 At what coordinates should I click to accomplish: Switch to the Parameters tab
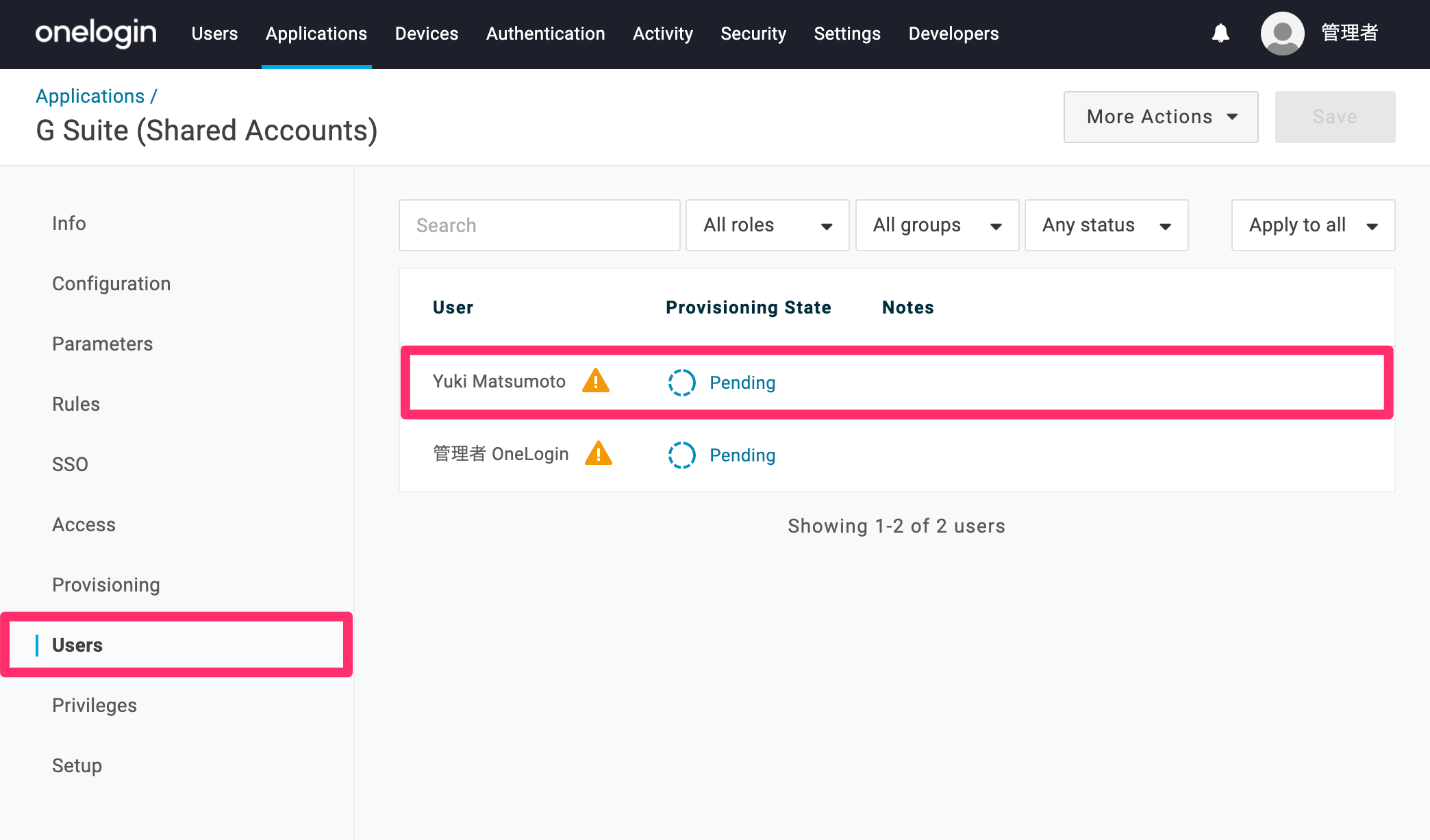coord(103,344)
